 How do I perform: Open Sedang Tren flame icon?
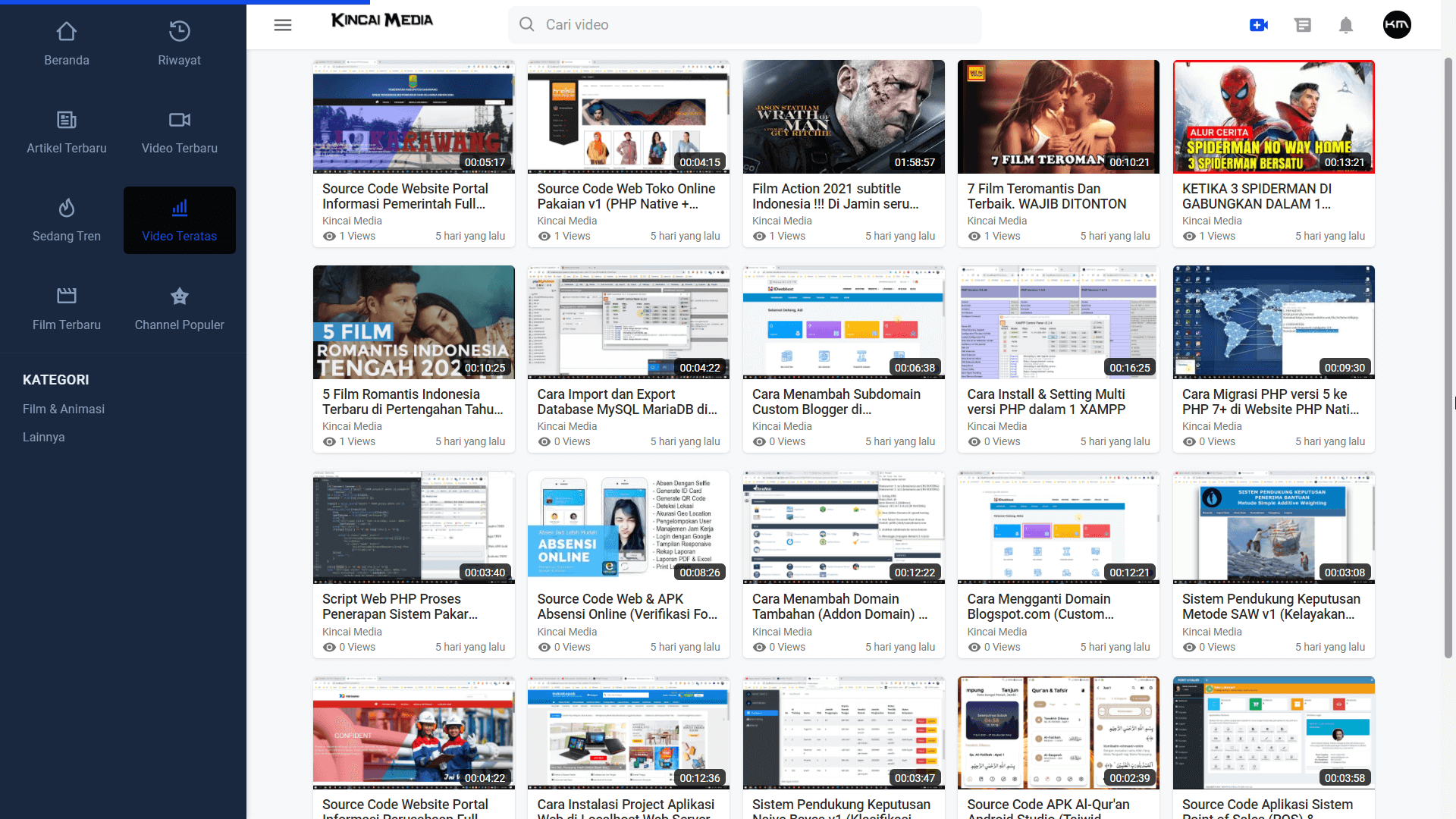(x=67, y=208)
